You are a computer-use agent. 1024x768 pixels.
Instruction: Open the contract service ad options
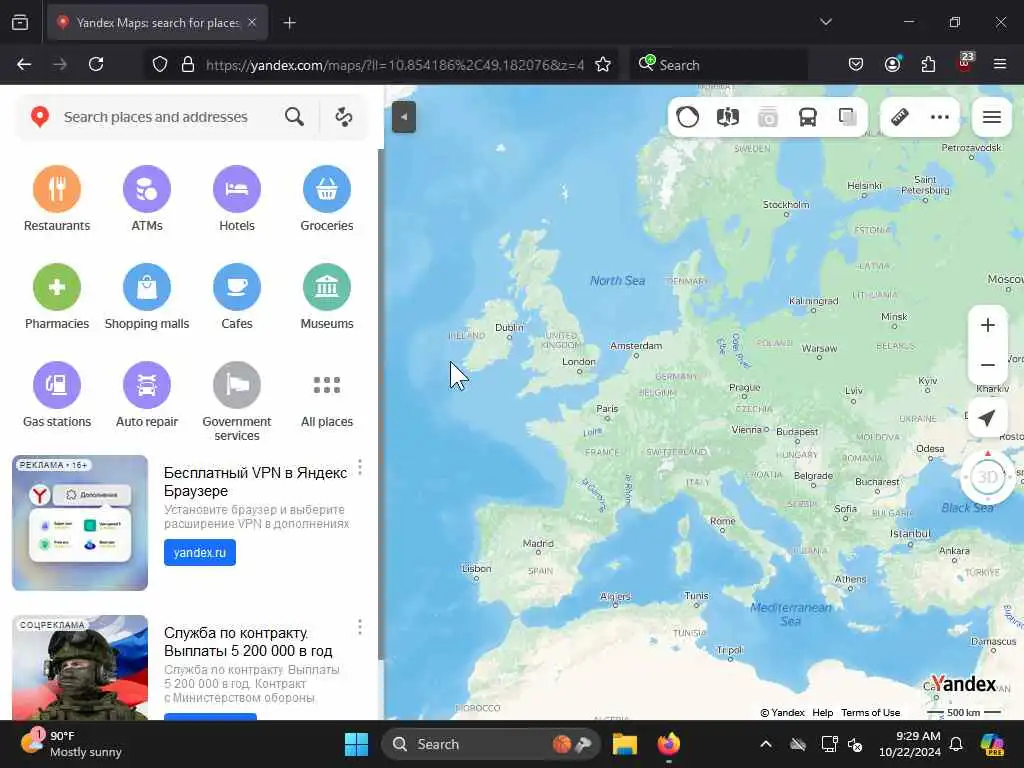pyautogui.click(x=360, y=627)
